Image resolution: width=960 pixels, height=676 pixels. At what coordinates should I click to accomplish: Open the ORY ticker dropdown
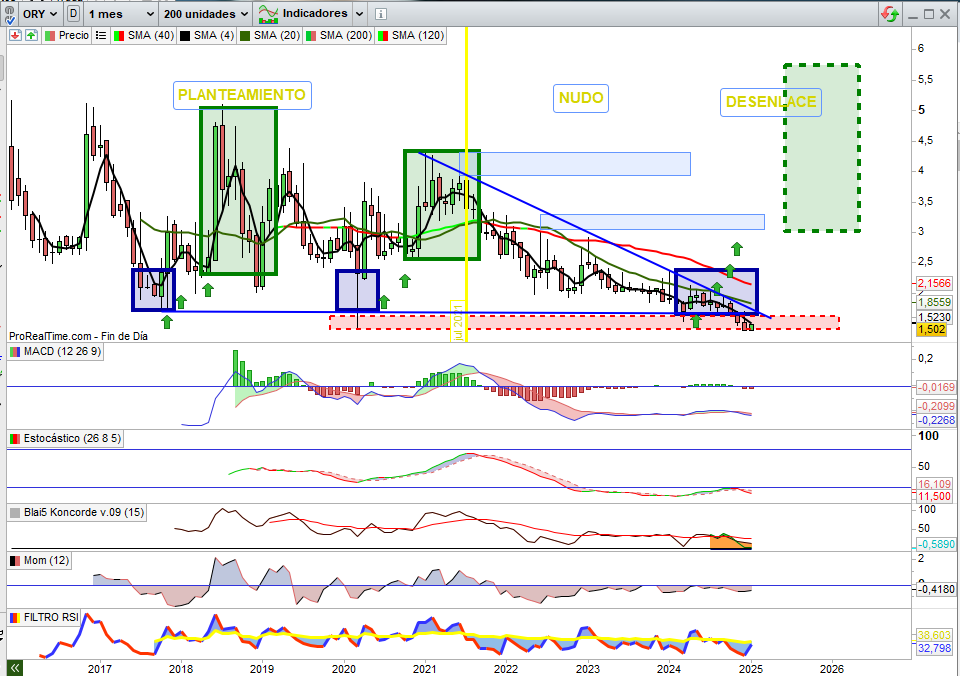pyautogui.click(x=40, y=13)
